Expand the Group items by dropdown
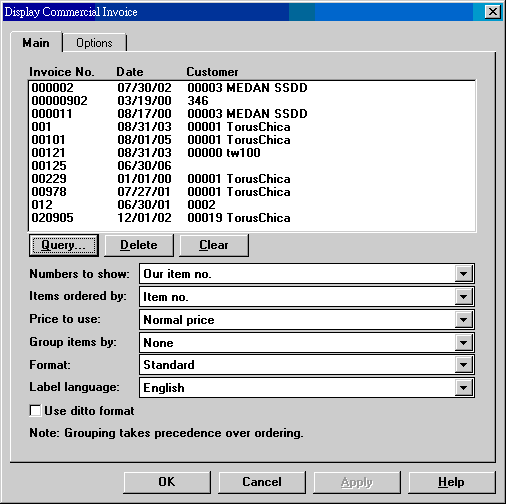Screen dimensions: 506x504 [x=463, y=342]
